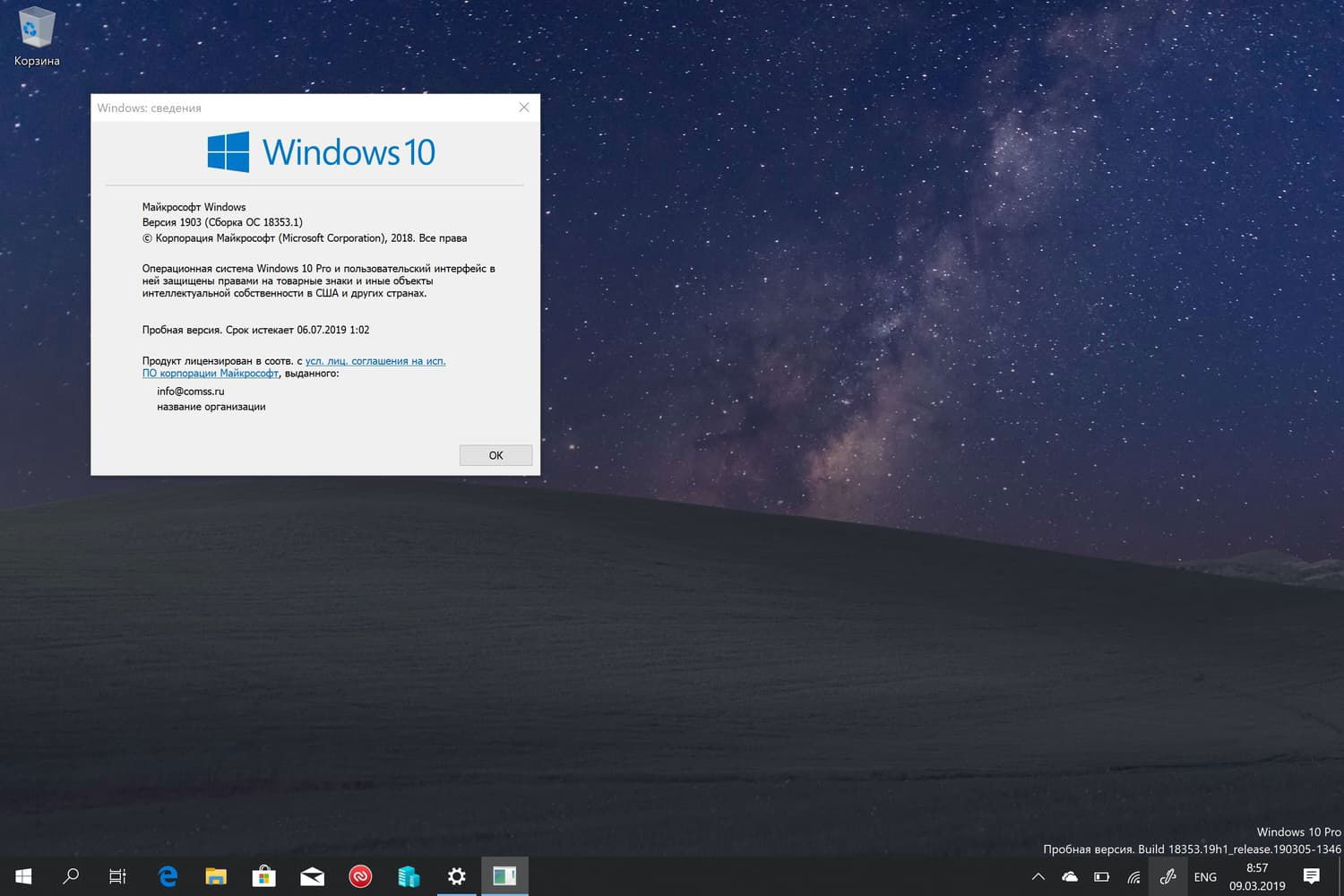Screen dimensions: 1344x896
Task: Switch input language via ENG indicator
Action: pyautogui.click(x=1204, y=876)
